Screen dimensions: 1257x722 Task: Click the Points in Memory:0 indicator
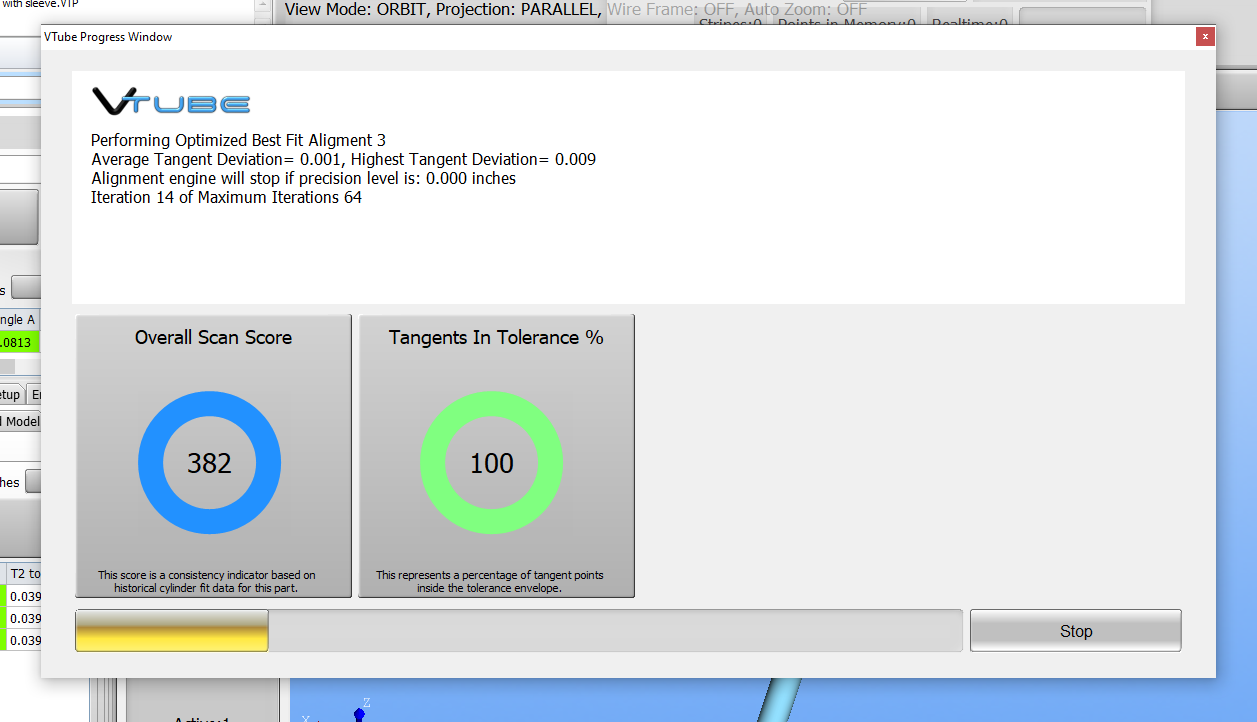click(x=846, y=22)
